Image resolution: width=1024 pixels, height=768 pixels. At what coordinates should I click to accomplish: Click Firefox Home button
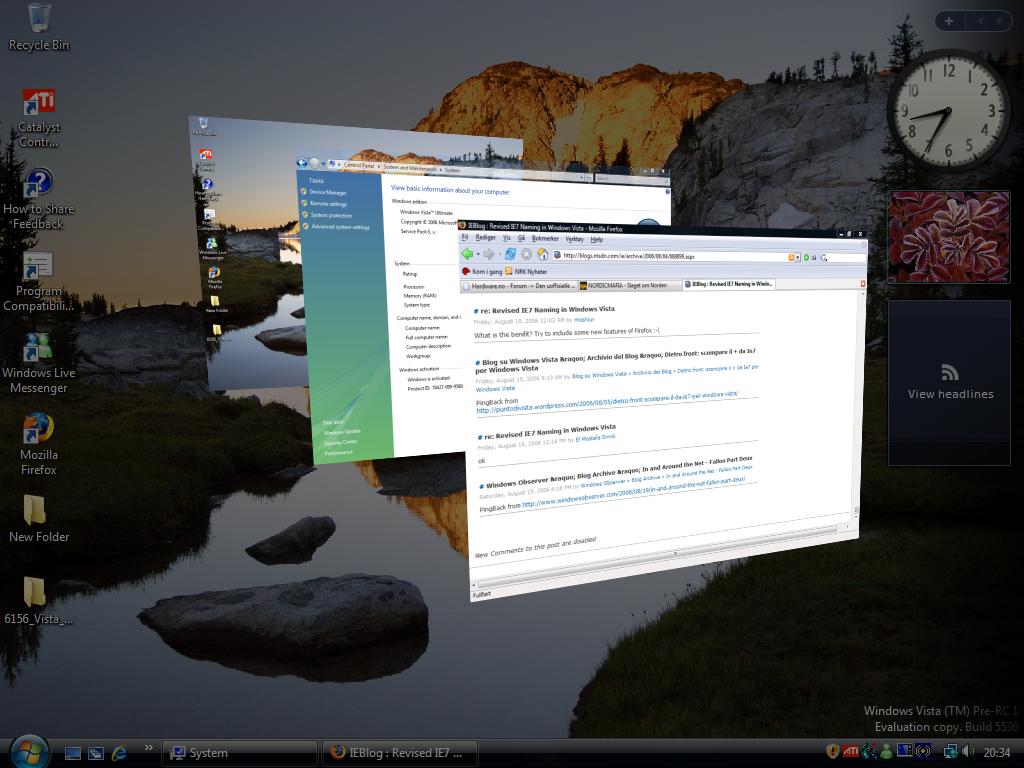pos(542,255)
